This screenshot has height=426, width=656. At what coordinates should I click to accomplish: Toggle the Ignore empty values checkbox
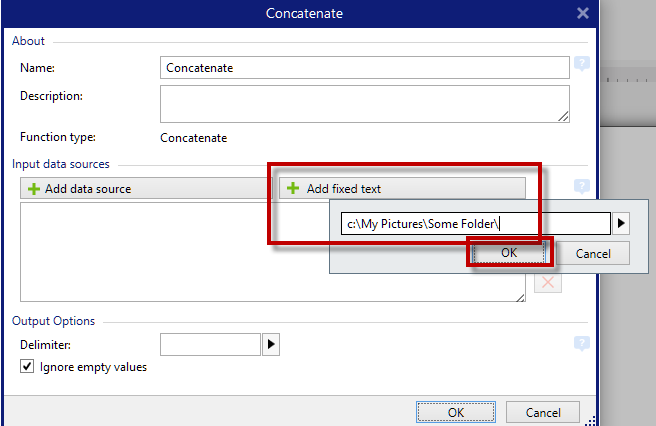(x=27, y=367)
